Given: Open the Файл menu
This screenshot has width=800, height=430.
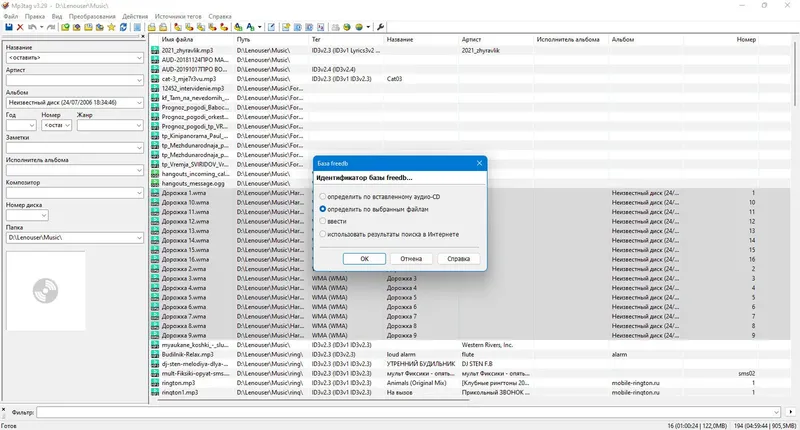Looking at the screenshot, I should click(11, 16).
